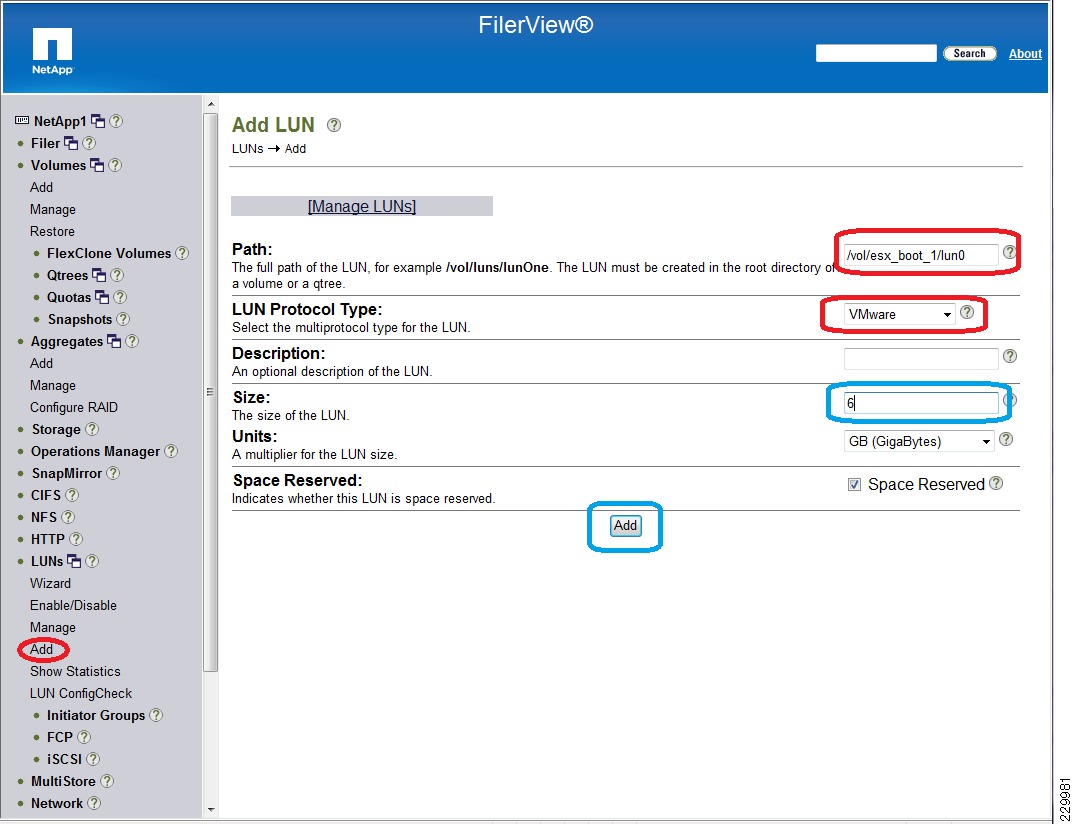
Task: Click the LUN Size input field
Action: click(921, 403)
